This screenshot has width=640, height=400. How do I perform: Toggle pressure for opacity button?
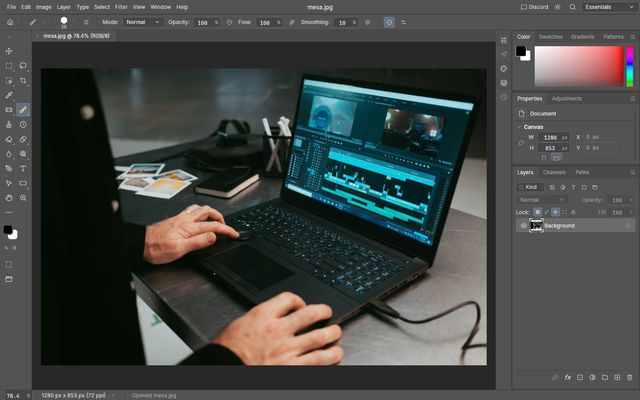point(229,22)
